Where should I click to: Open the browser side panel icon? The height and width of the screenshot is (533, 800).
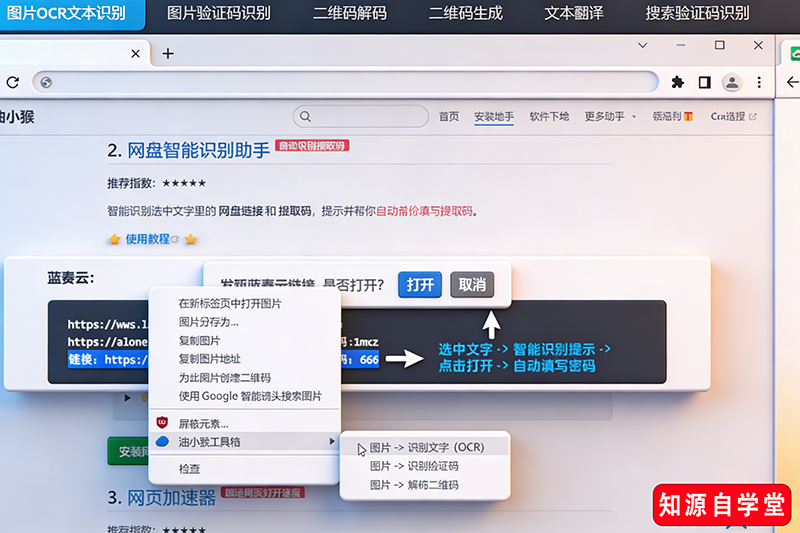(x=705, y=82)
